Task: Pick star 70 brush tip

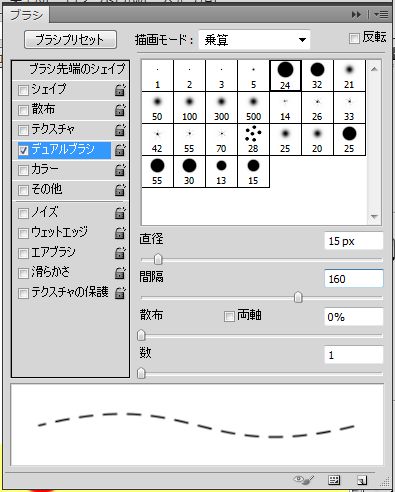Action: pyautogui.click(x=221, y=140)
